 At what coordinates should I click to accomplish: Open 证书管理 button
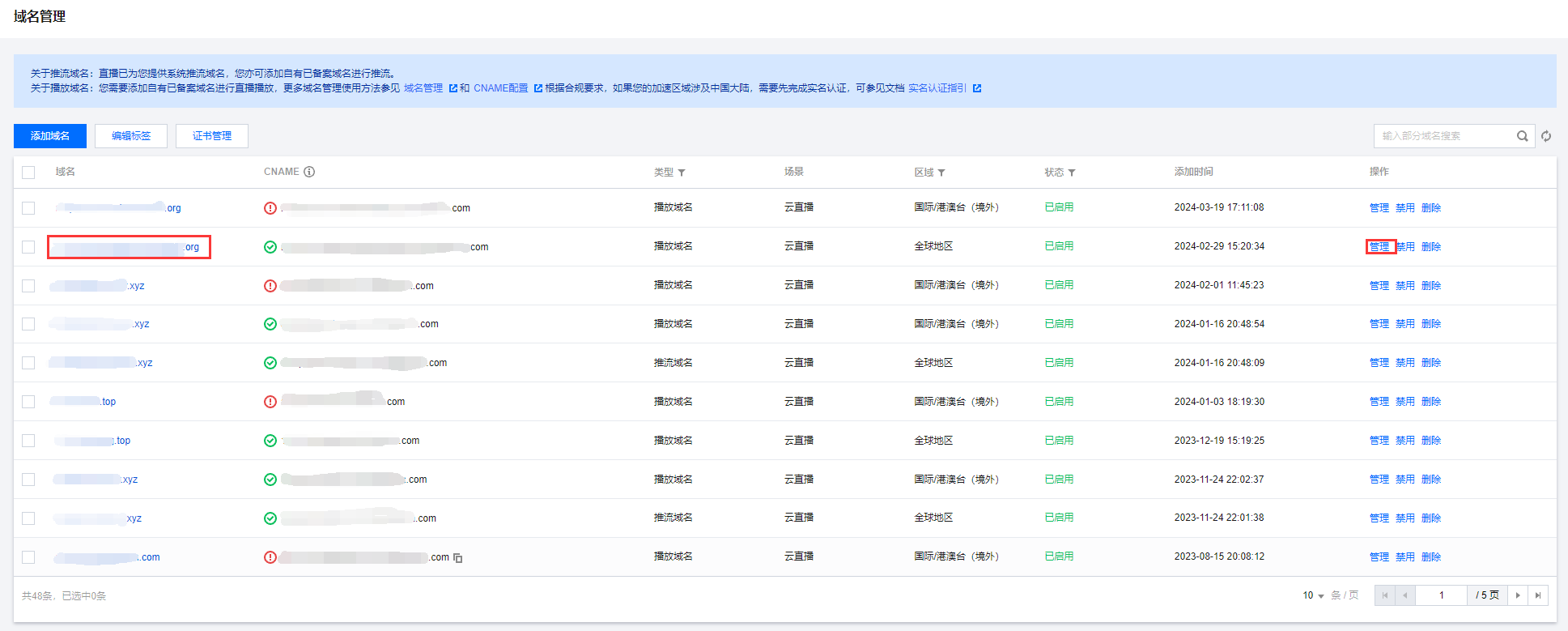[x=212, y=136]
